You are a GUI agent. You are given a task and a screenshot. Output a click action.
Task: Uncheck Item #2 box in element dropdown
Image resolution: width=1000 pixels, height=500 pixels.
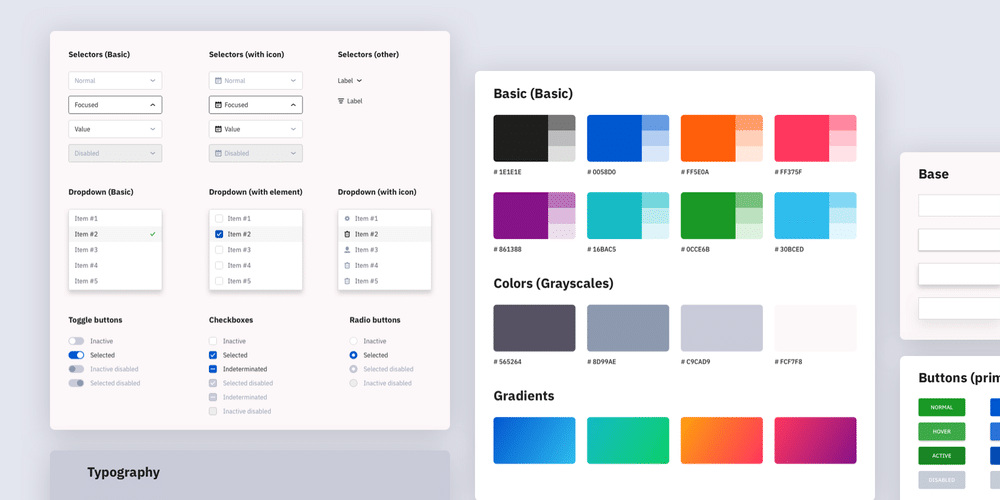click(x=219, y=234)
